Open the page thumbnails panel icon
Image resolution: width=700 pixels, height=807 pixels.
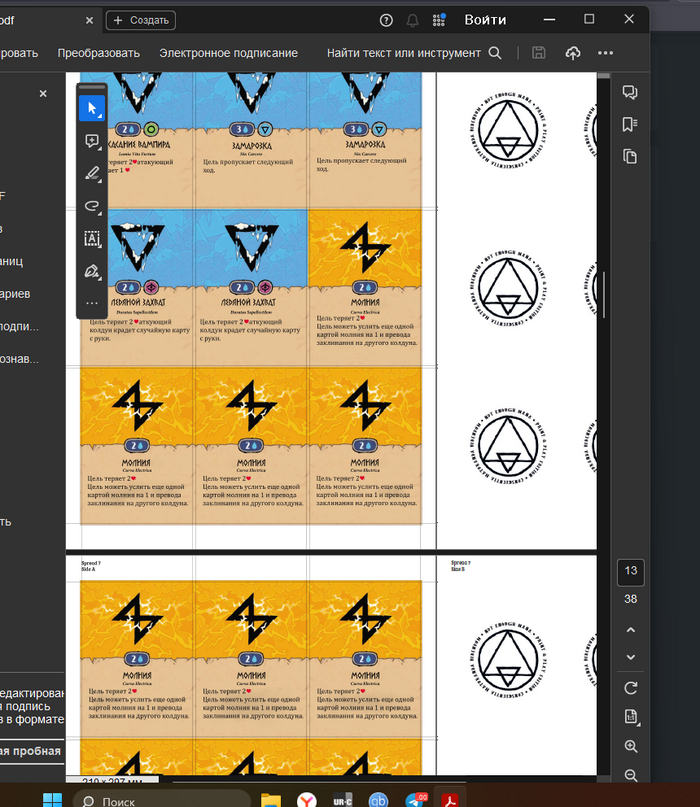pyautogui.click(x=630, y=156)
